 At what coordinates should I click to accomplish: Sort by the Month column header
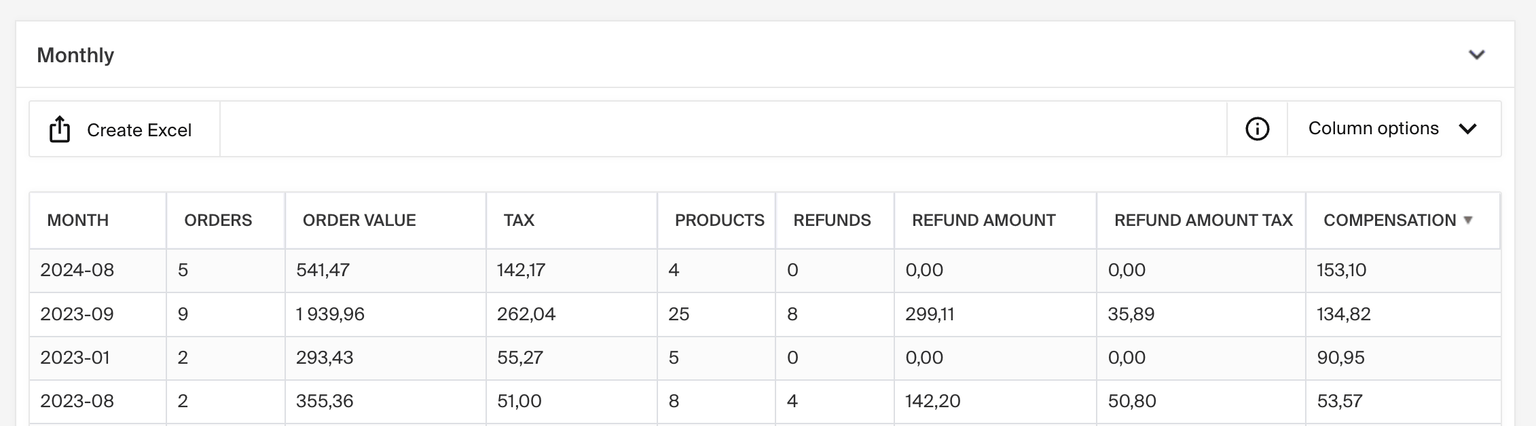coord(78,220)
